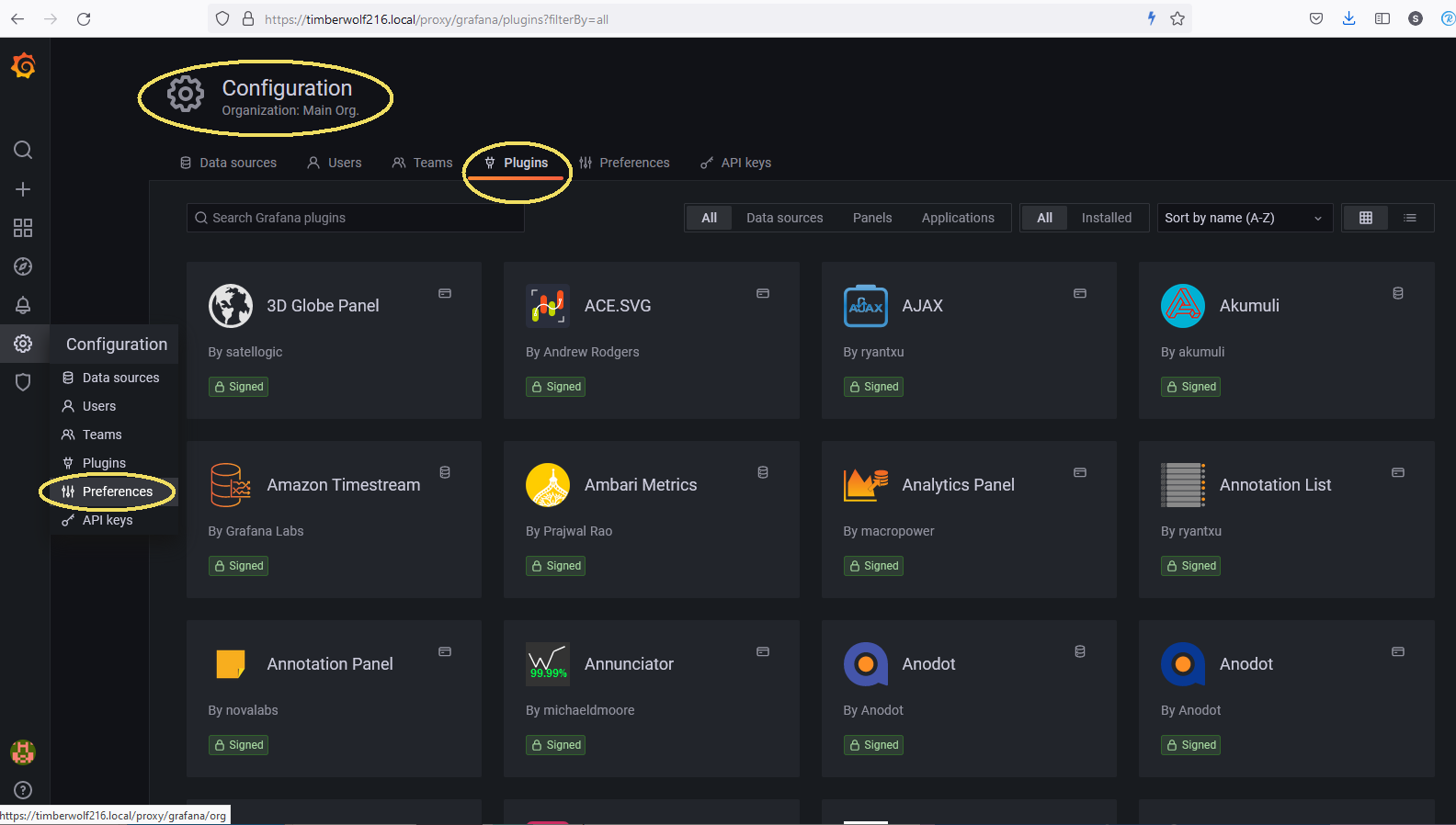Click 'By michaelmoore' author text
The width and height of the screenshot is (1456, 825).
pyautogui.click(x=580, y=710)
